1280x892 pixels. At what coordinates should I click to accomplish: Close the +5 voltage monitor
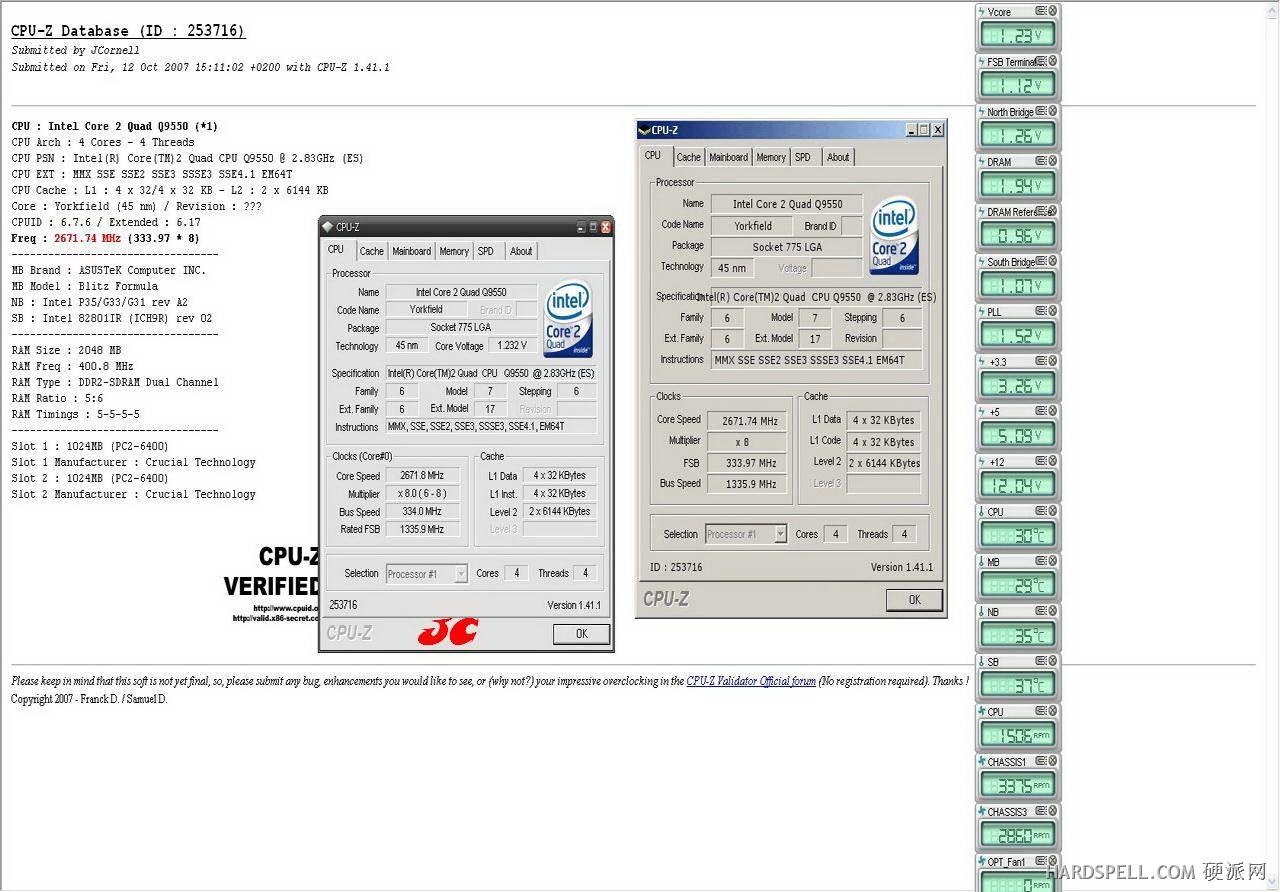click(x=1053, y=410)
